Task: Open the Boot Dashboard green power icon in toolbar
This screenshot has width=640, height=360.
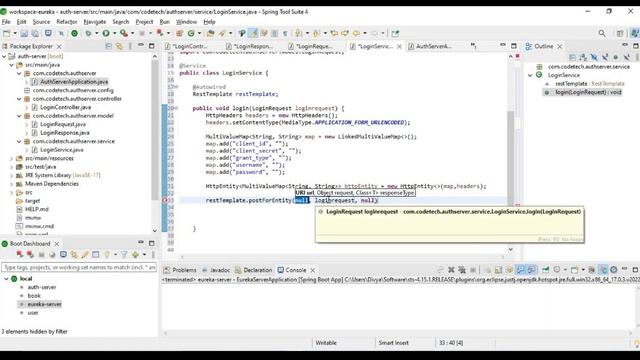Action: [74, 33]
